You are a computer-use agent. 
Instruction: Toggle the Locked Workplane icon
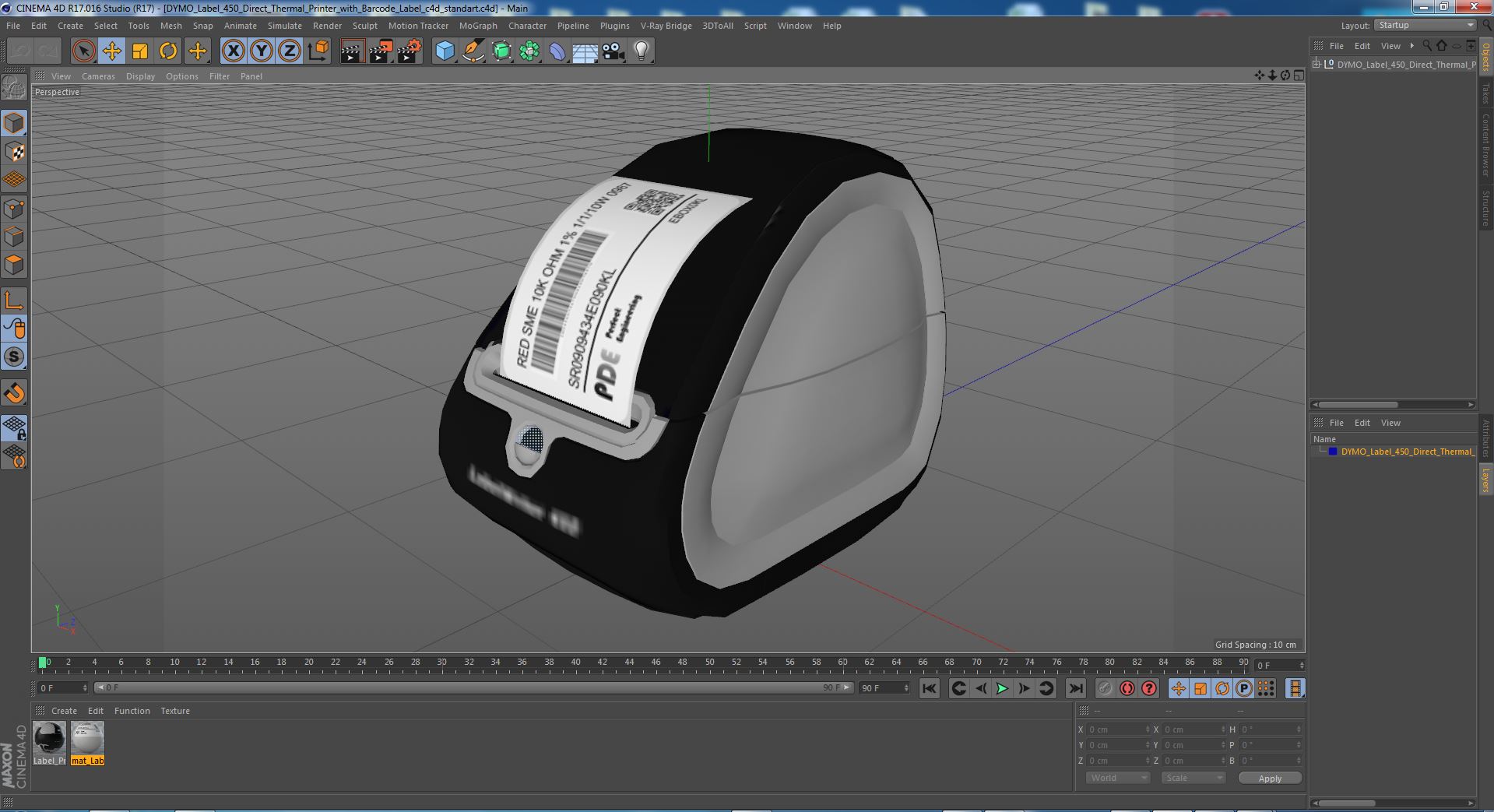pos(14,427)
